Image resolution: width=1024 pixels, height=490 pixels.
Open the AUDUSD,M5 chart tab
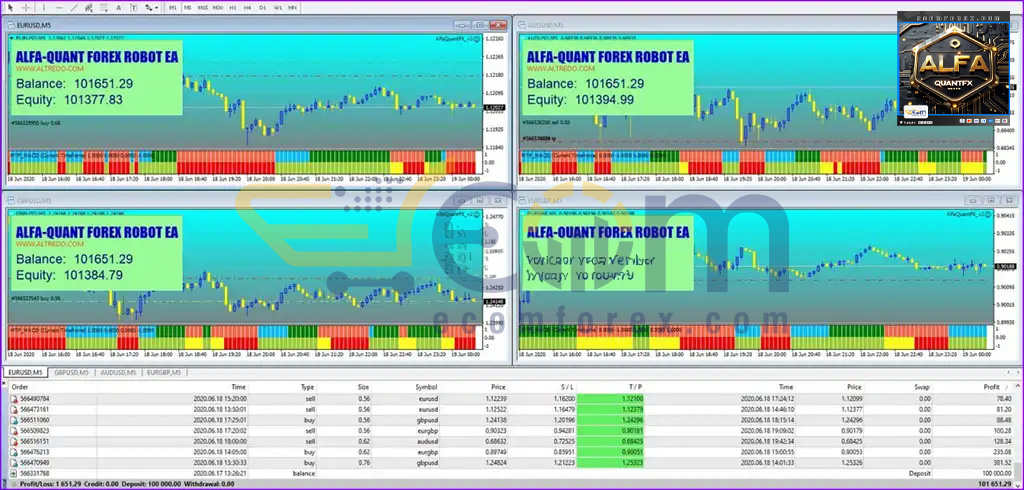(118, 372)
